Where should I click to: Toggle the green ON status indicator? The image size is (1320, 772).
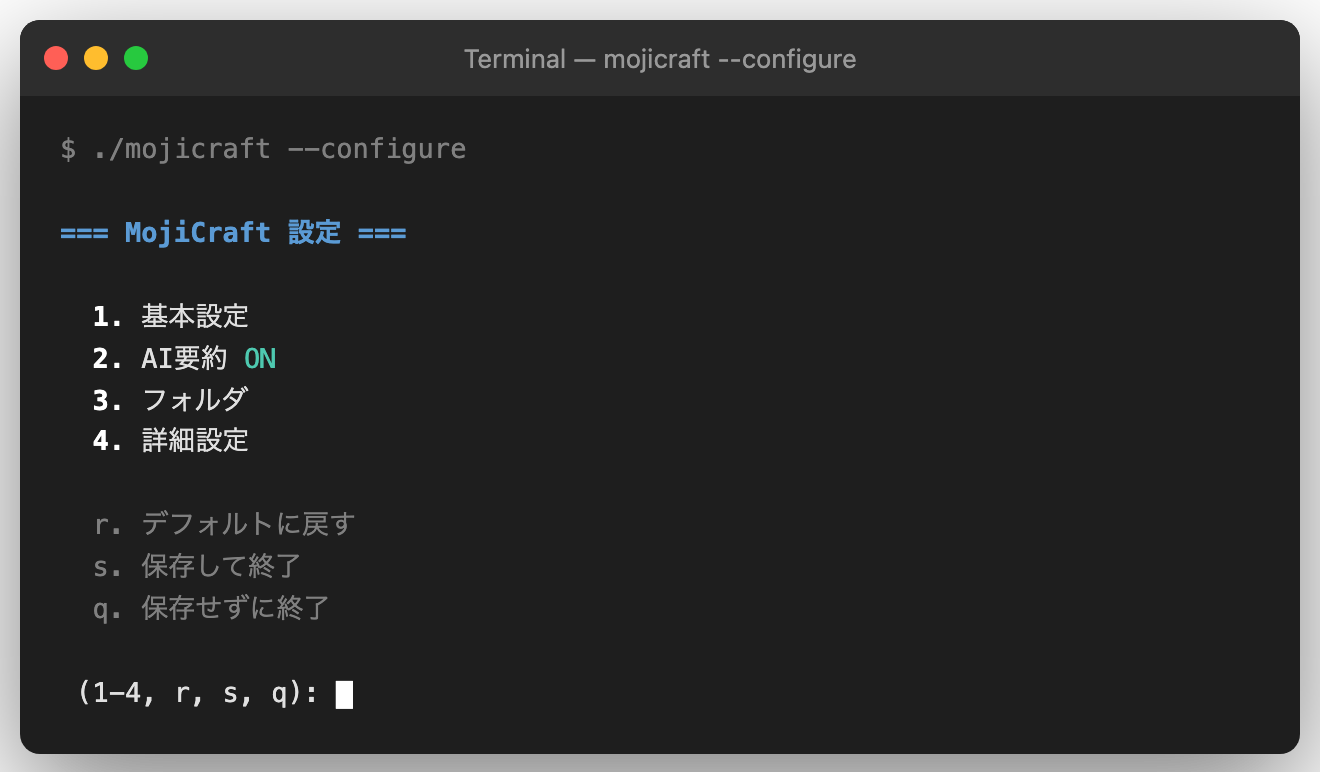[x=260, y=358]
